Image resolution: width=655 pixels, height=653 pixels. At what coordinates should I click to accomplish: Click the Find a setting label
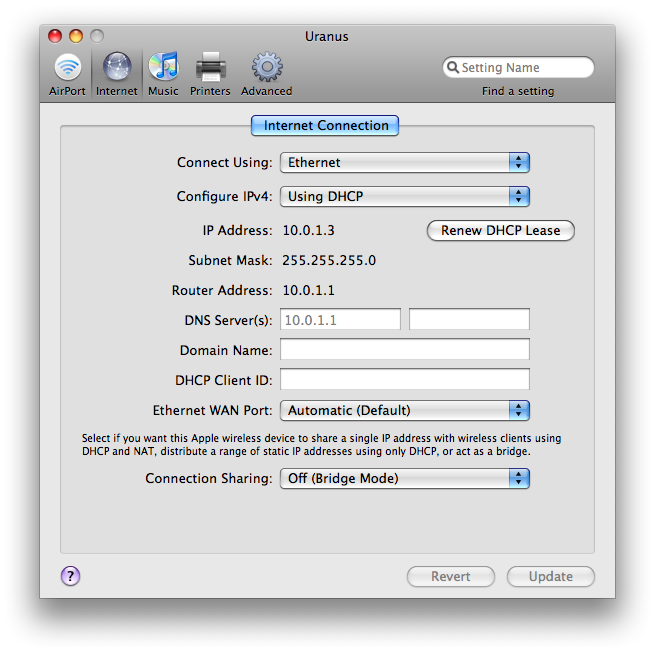pos(518,91)
